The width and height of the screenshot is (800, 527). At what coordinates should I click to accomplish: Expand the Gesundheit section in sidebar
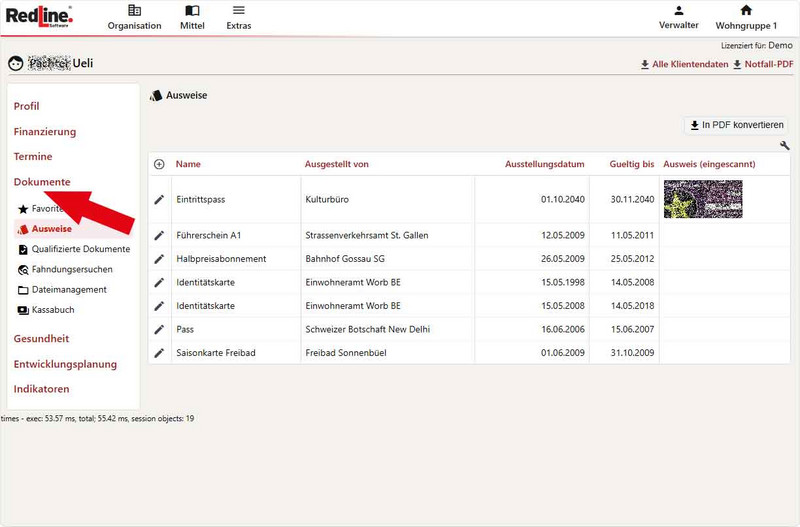(41, 339)
